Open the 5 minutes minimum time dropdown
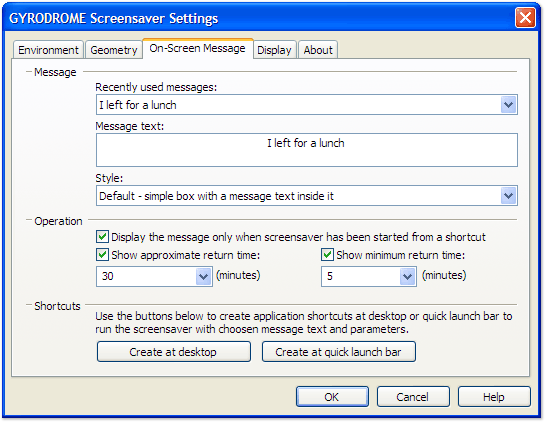 (407, 276)
